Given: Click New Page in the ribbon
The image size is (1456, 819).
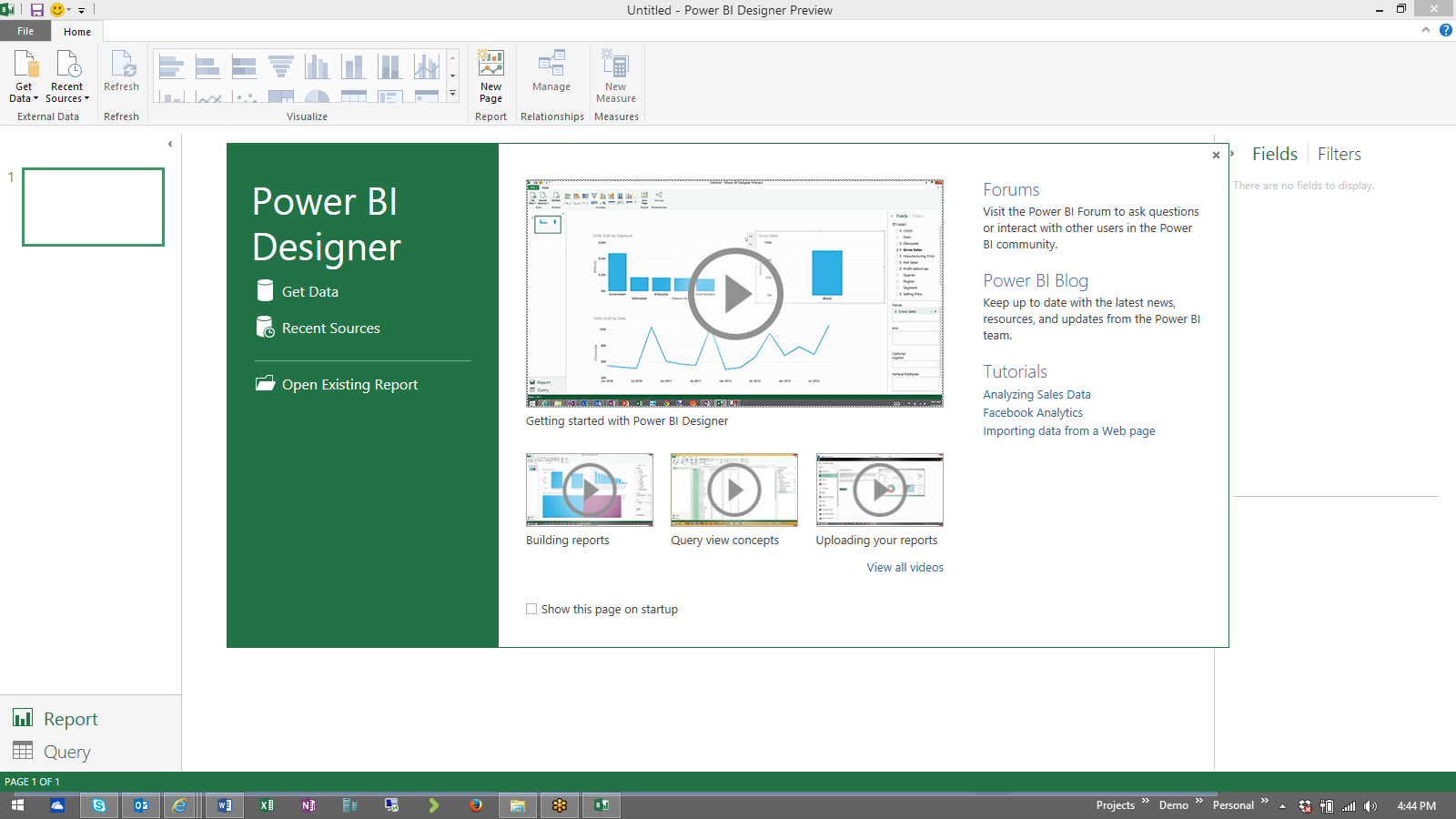Looking at the screenshot, I should 490,76.
